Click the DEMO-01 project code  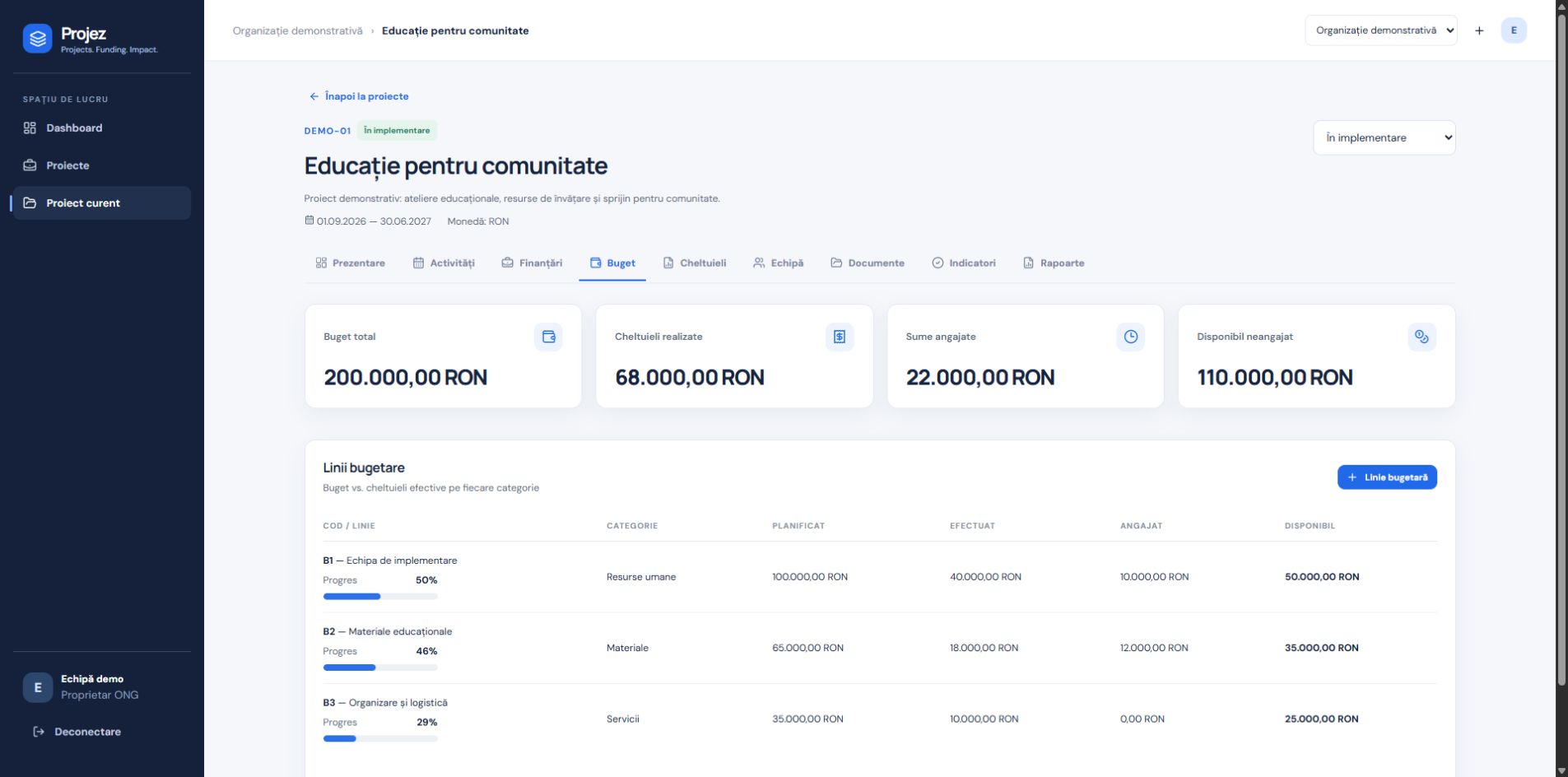(x=328, y=131)
